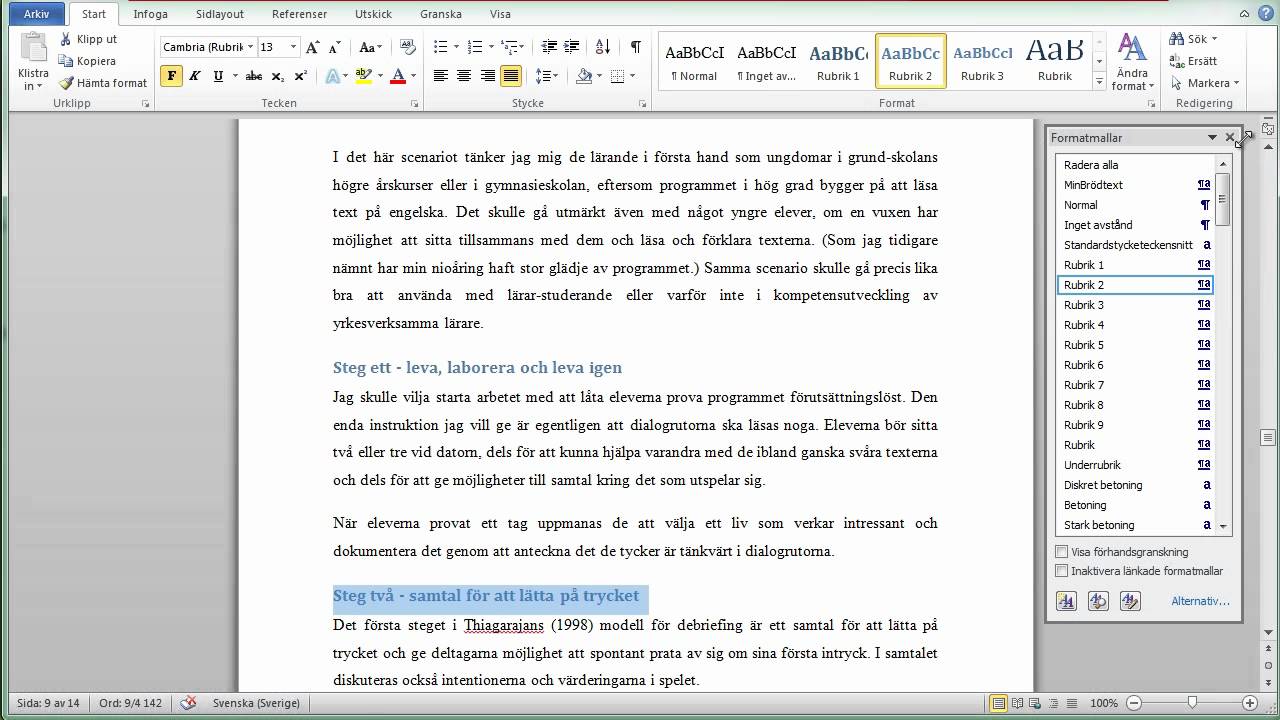This screenshot has width=1280, height=720.
Task: Apply strikethrough formatting
Action: click(x=254, y=76)
